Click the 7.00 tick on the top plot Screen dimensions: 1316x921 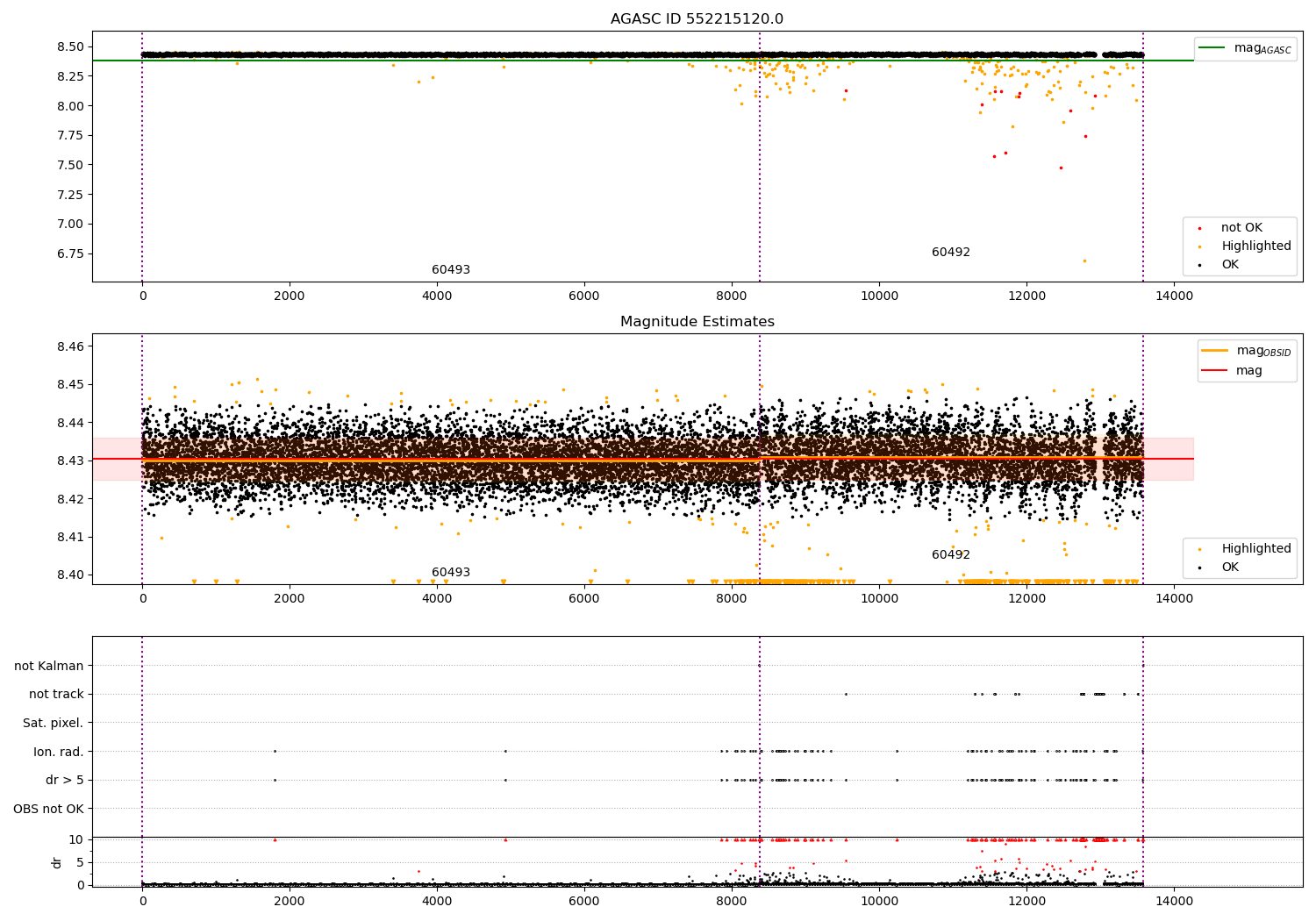tap(70, 224)
